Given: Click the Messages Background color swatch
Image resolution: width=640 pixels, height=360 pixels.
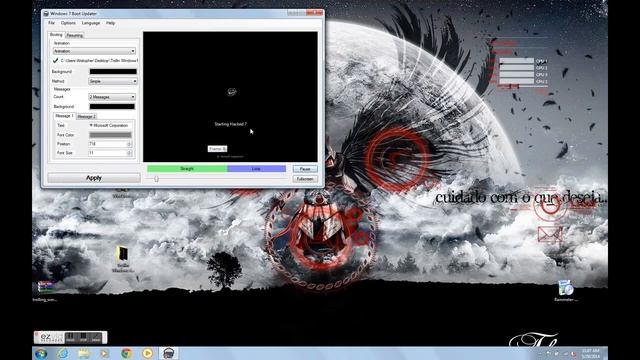Looking at the screenshot, I should point(112,107).
